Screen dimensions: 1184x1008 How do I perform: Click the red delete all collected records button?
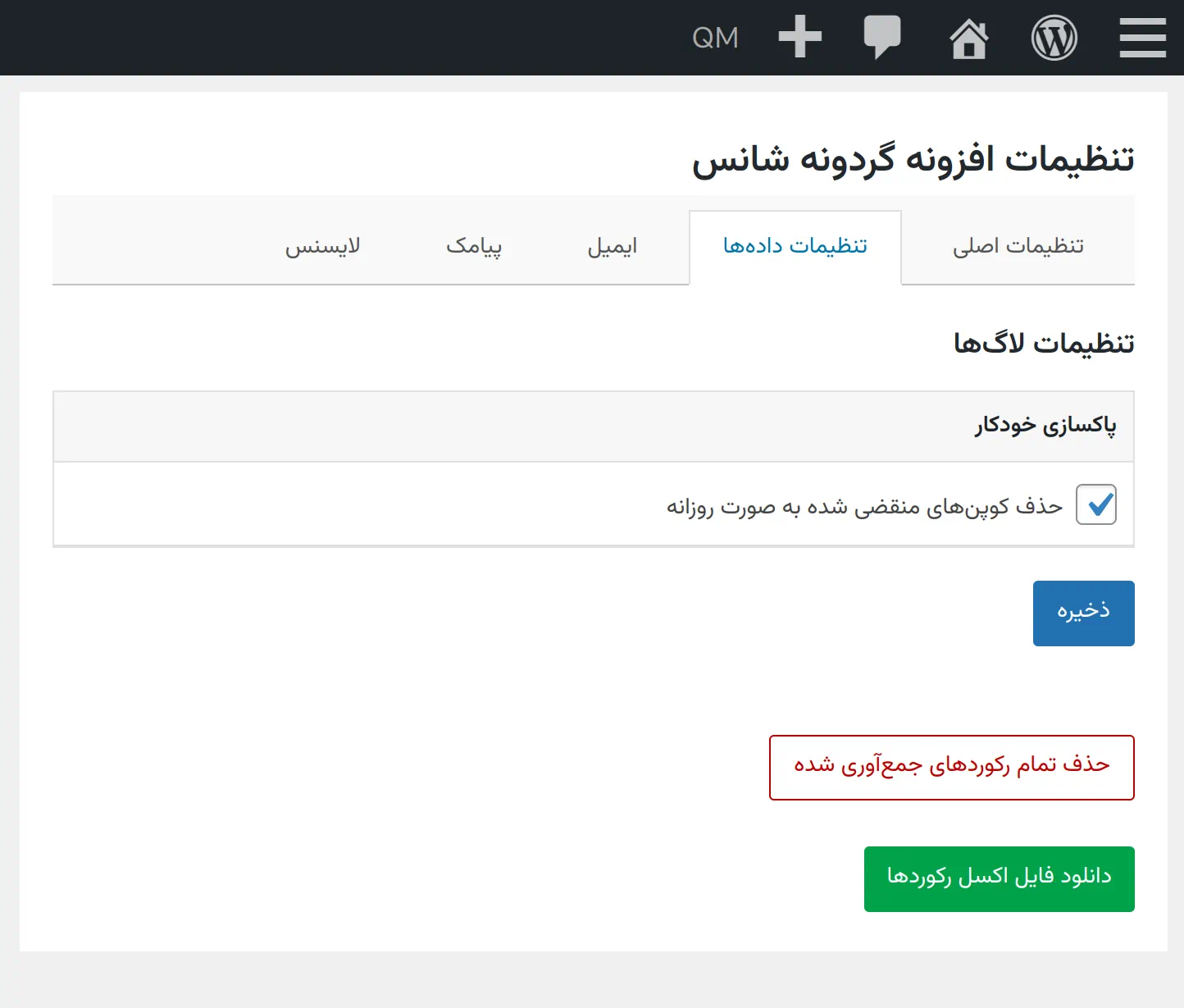(x=951, y=767)
